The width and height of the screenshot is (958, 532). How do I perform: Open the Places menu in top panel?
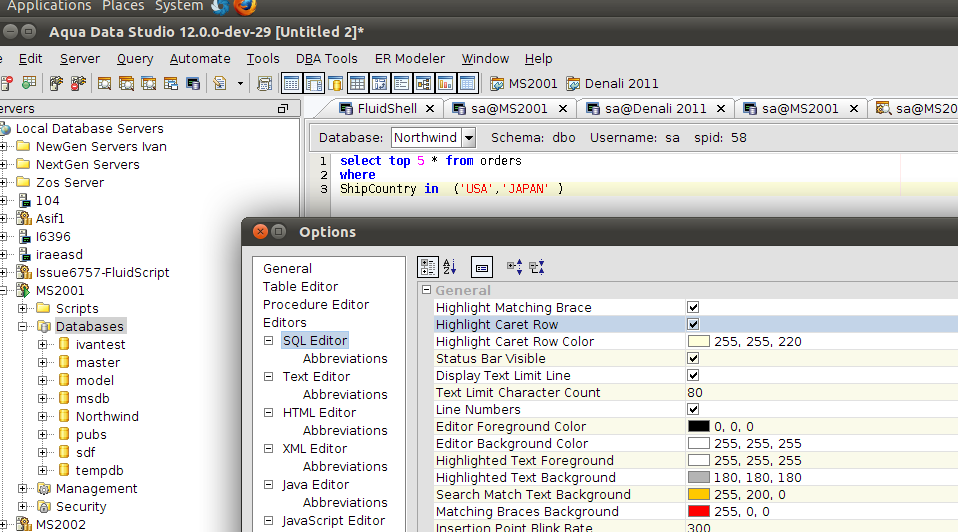[123, 6]
